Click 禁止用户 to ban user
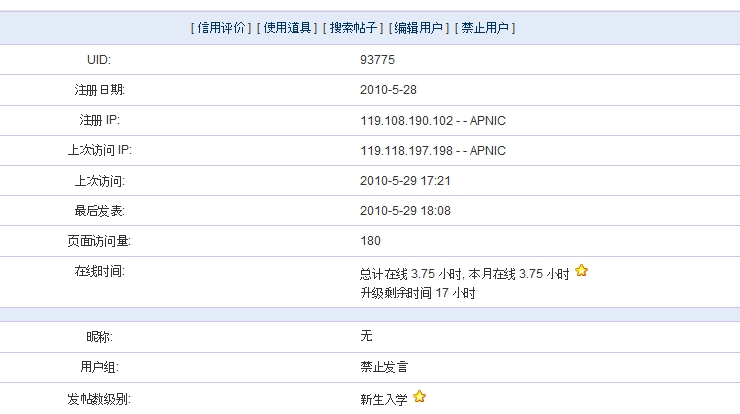The height and width of the screenshot is (414, 740). click(485, 28)
